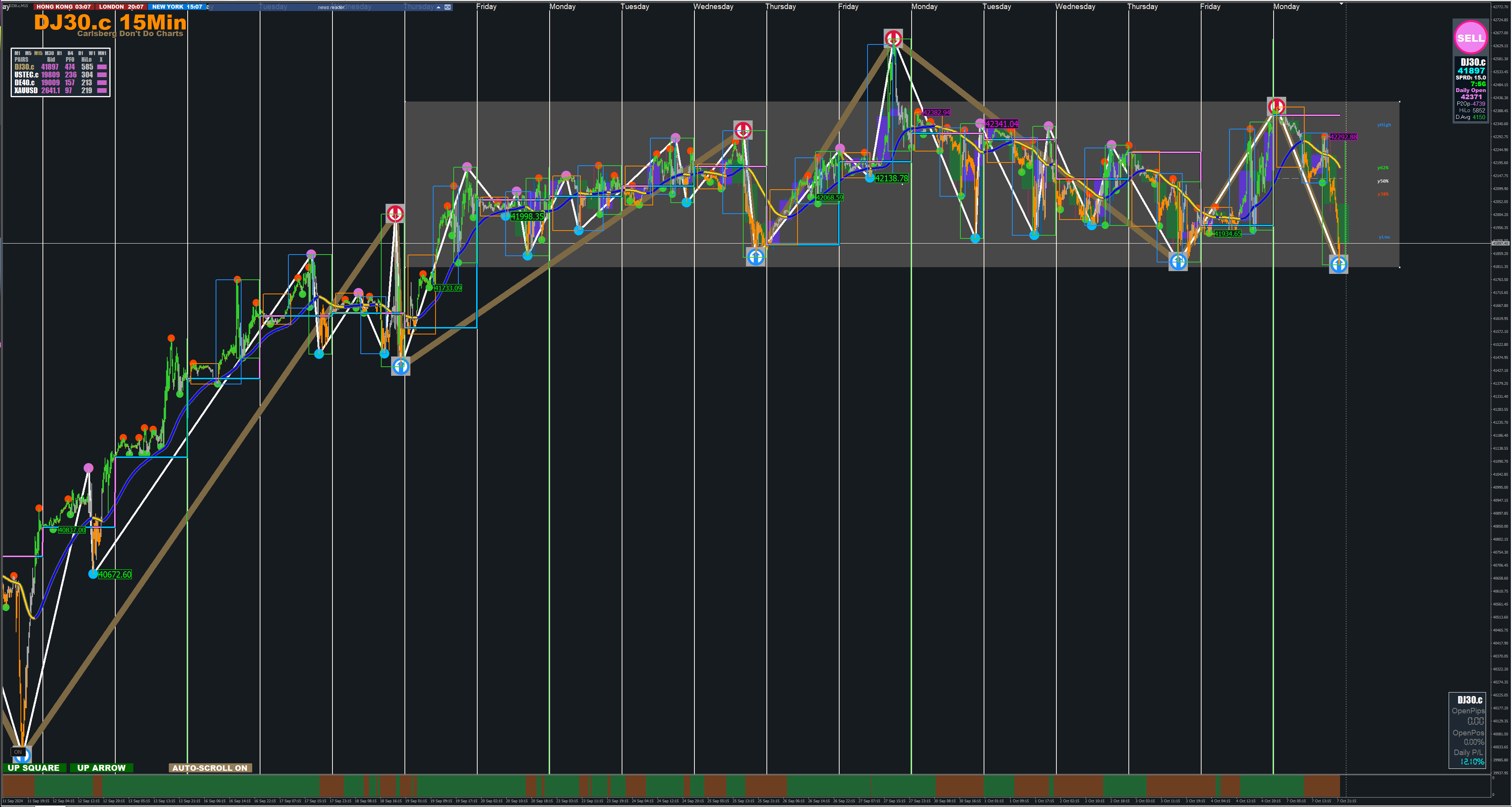Viewport: 1512px width, 807px height.
Task: Toggle the UP ARROW button
Action: 101,768
